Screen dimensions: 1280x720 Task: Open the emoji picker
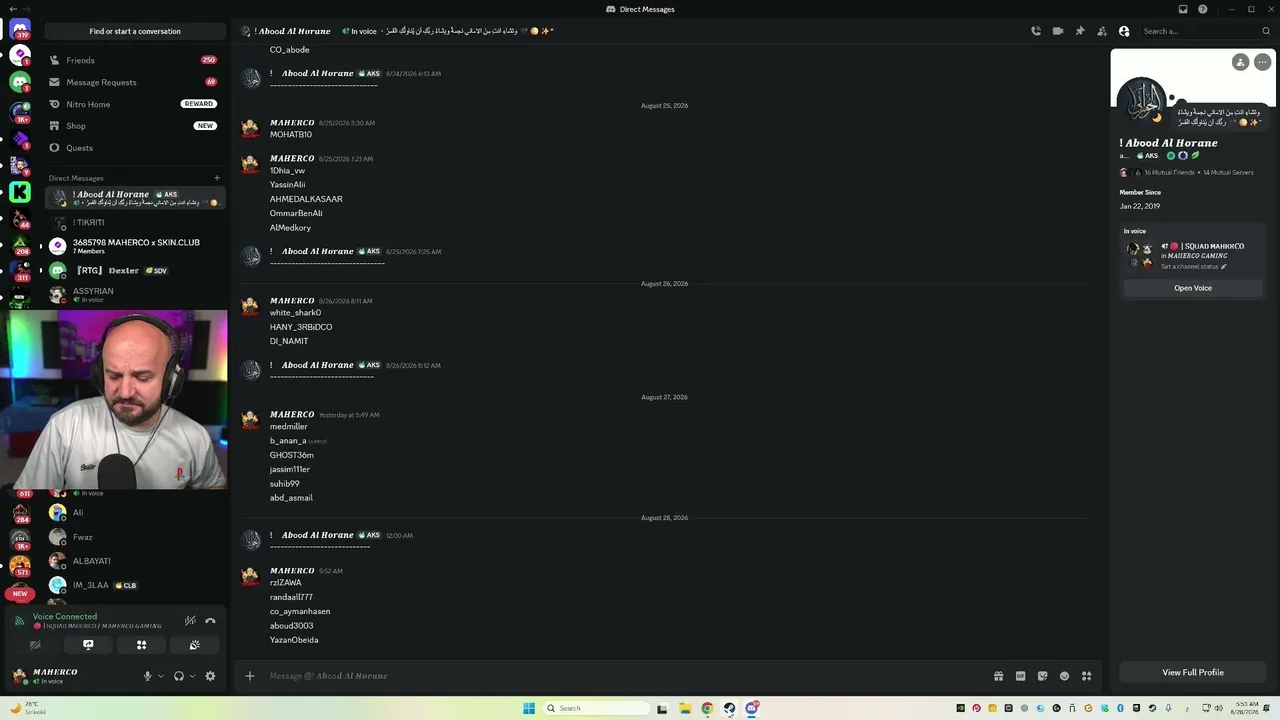tap(1064, 676)
